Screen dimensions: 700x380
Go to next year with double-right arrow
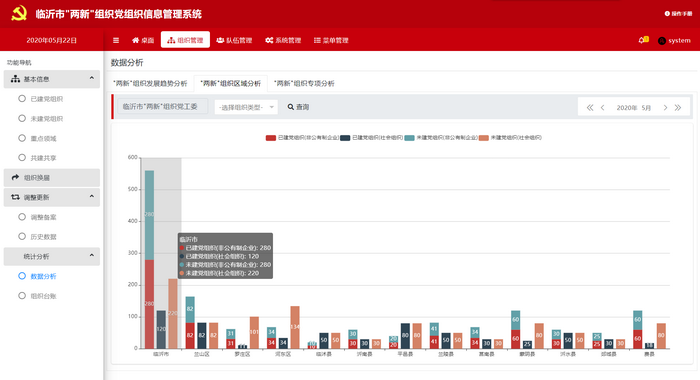(678, 108)
